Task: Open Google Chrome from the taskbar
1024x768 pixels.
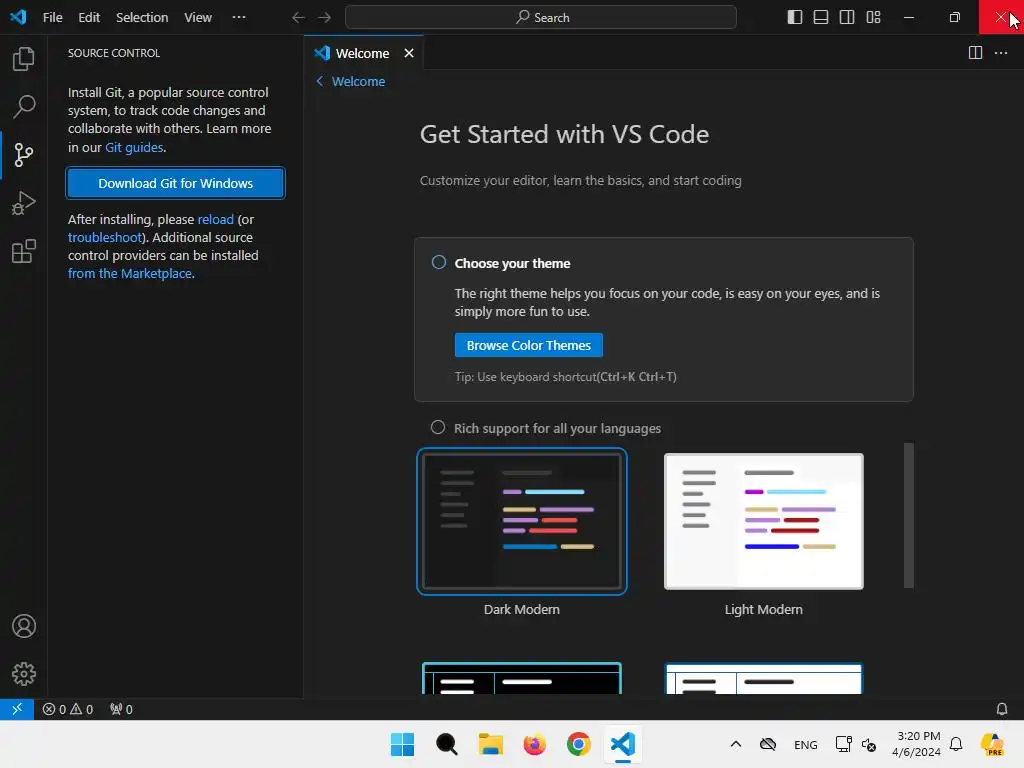Action: (579, 744)
